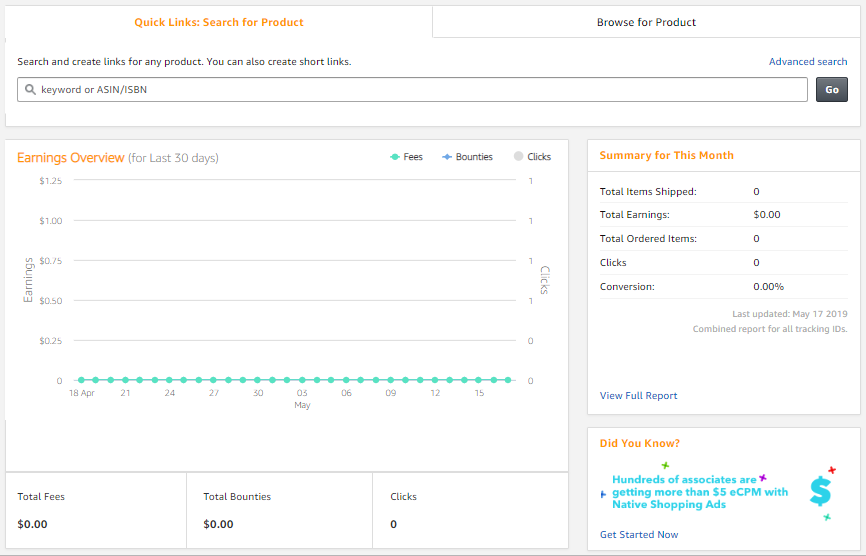Click the Get Started Now link
Viewport: 866px width, 556px height.
click(639, 534)
